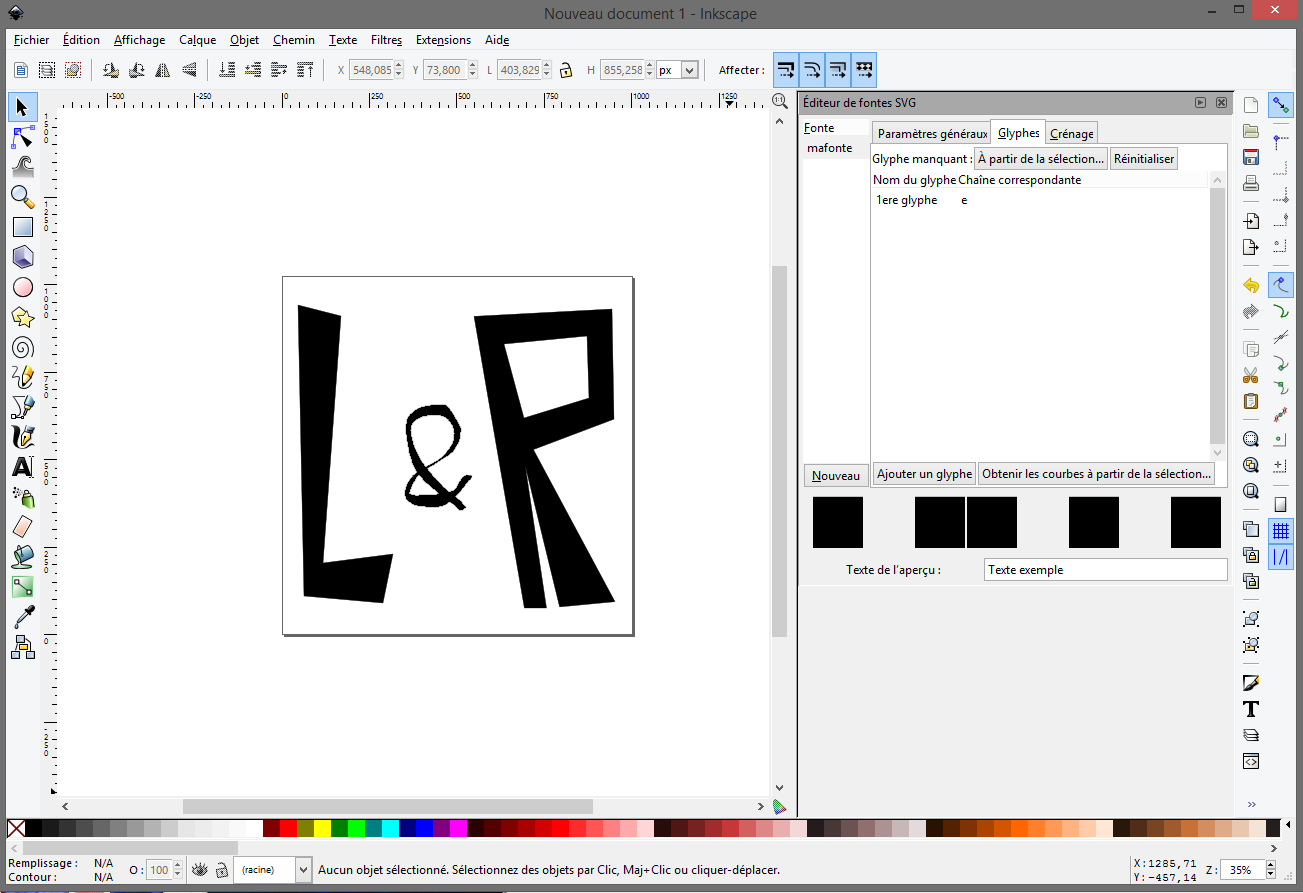The height and width of the screenshot is (893, 1303).
Task: Activate the Zoom tool
Action: [22, 197]
